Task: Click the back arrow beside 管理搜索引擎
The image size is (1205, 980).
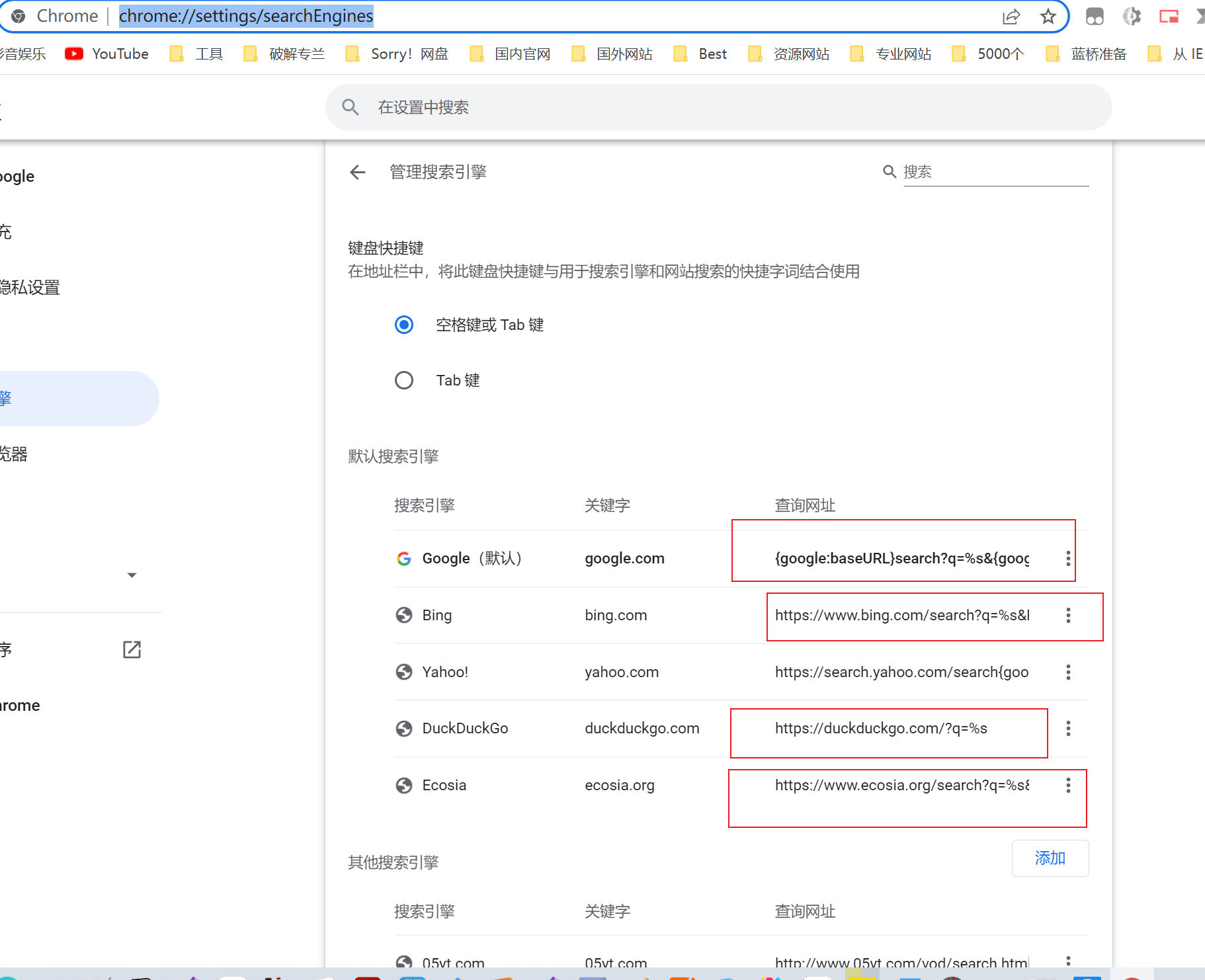Action: (358, 173)
